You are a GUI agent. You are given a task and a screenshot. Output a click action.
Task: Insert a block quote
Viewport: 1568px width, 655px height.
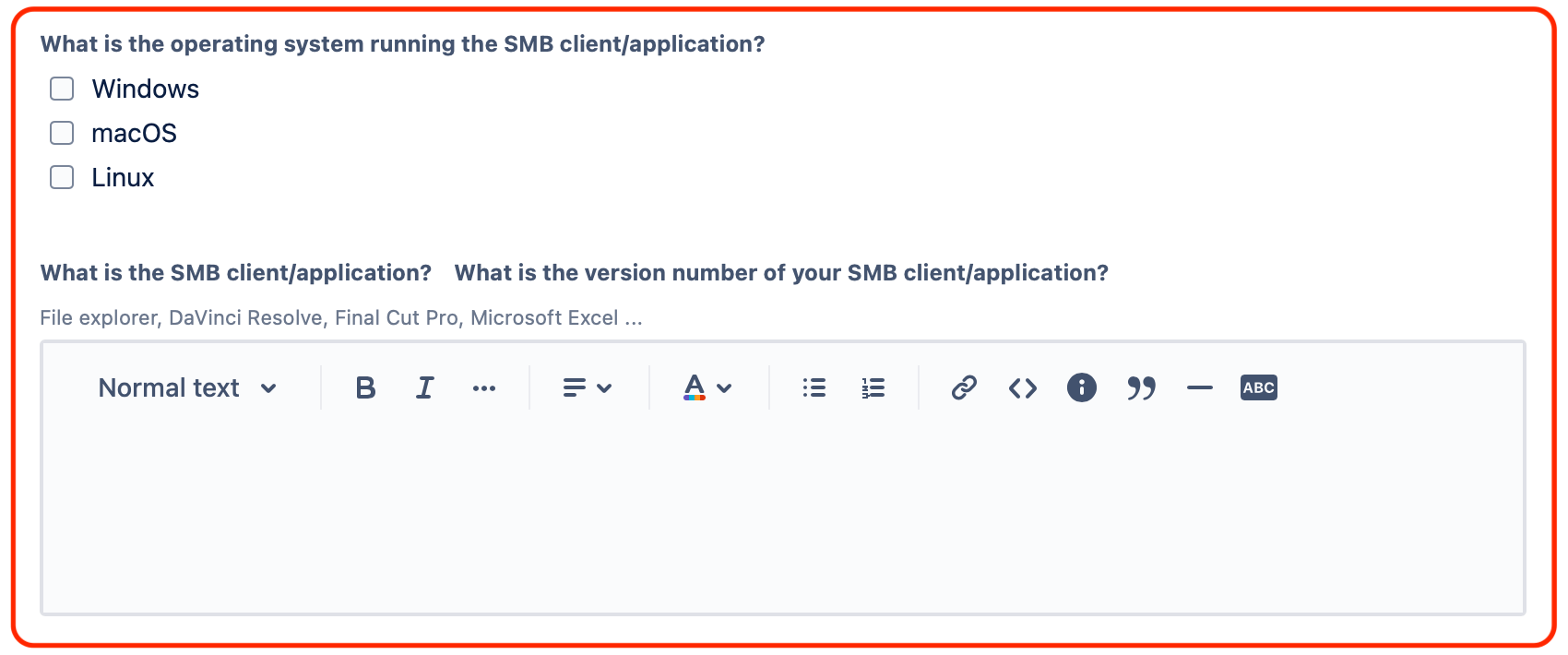tap(1141, 388)
